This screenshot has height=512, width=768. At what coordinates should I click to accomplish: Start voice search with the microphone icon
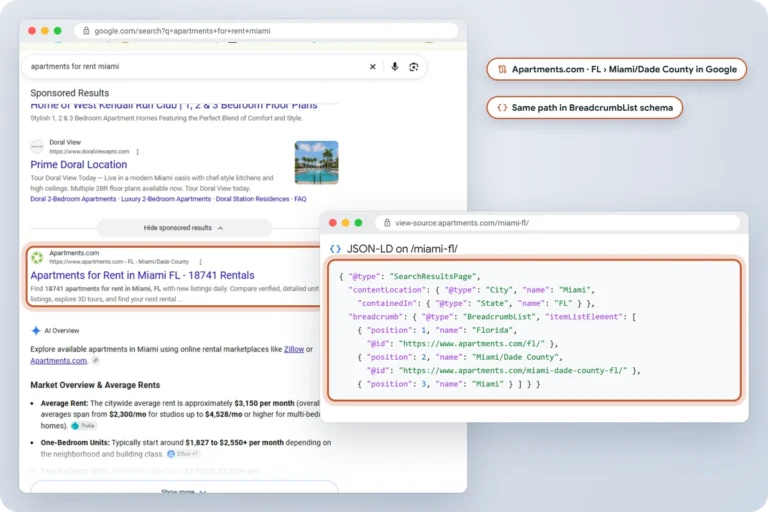coord(394,67)
